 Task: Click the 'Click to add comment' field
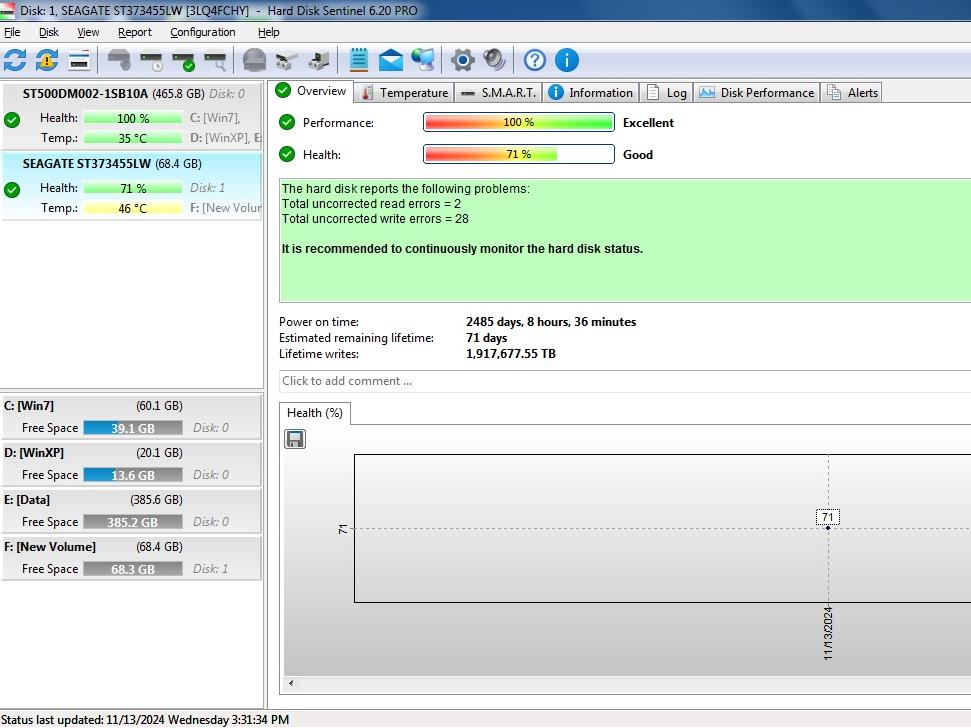pyautogui.click(x=620, y=381)
